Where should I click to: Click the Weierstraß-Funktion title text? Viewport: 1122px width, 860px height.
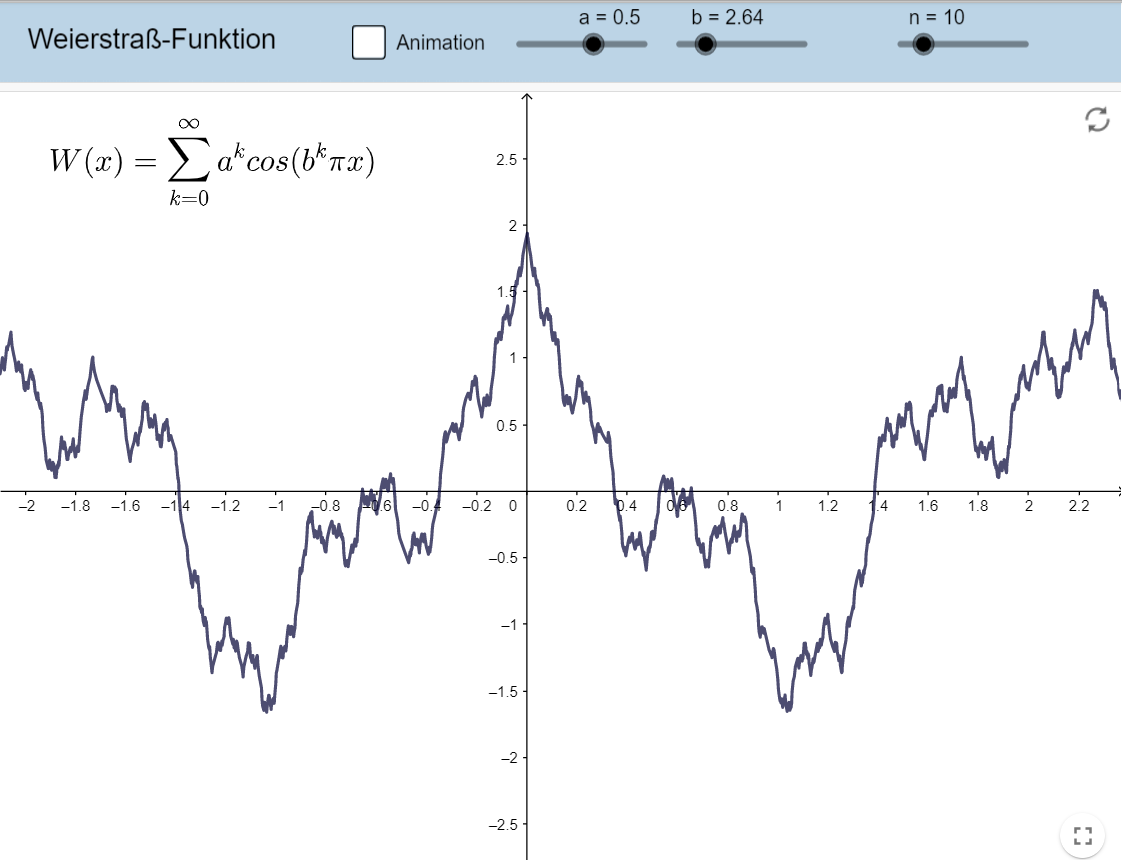click(x=152, y=40)
